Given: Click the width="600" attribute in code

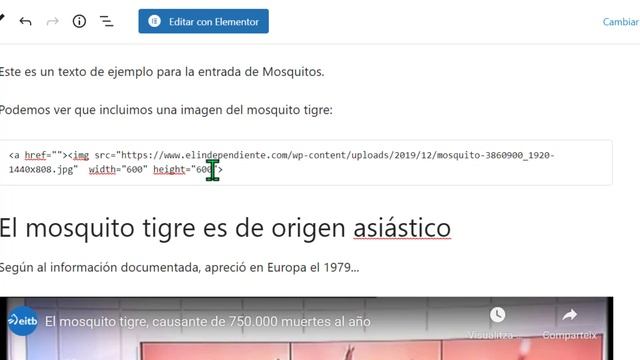Looking at the screenshot, I should [118, 169].
